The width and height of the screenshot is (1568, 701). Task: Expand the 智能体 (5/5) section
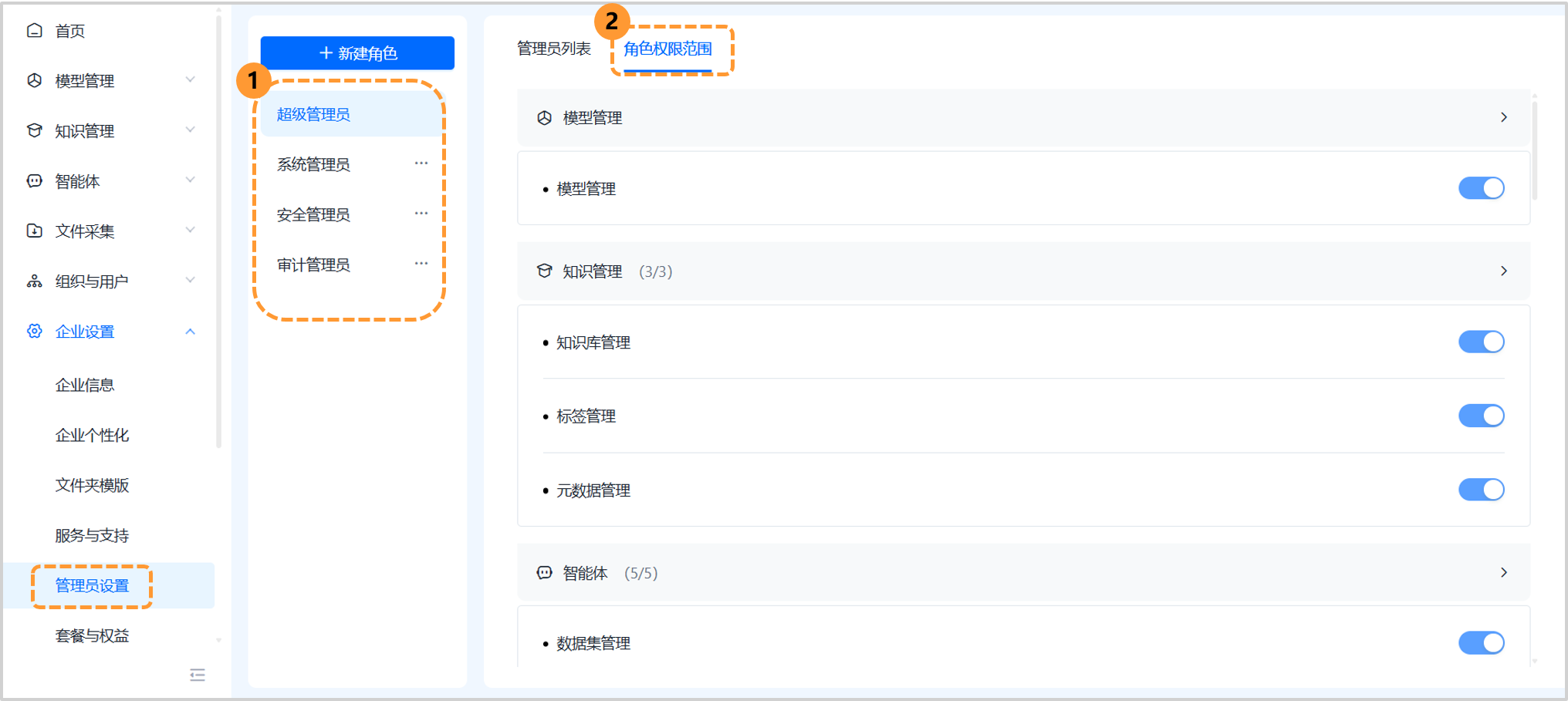1503,572
